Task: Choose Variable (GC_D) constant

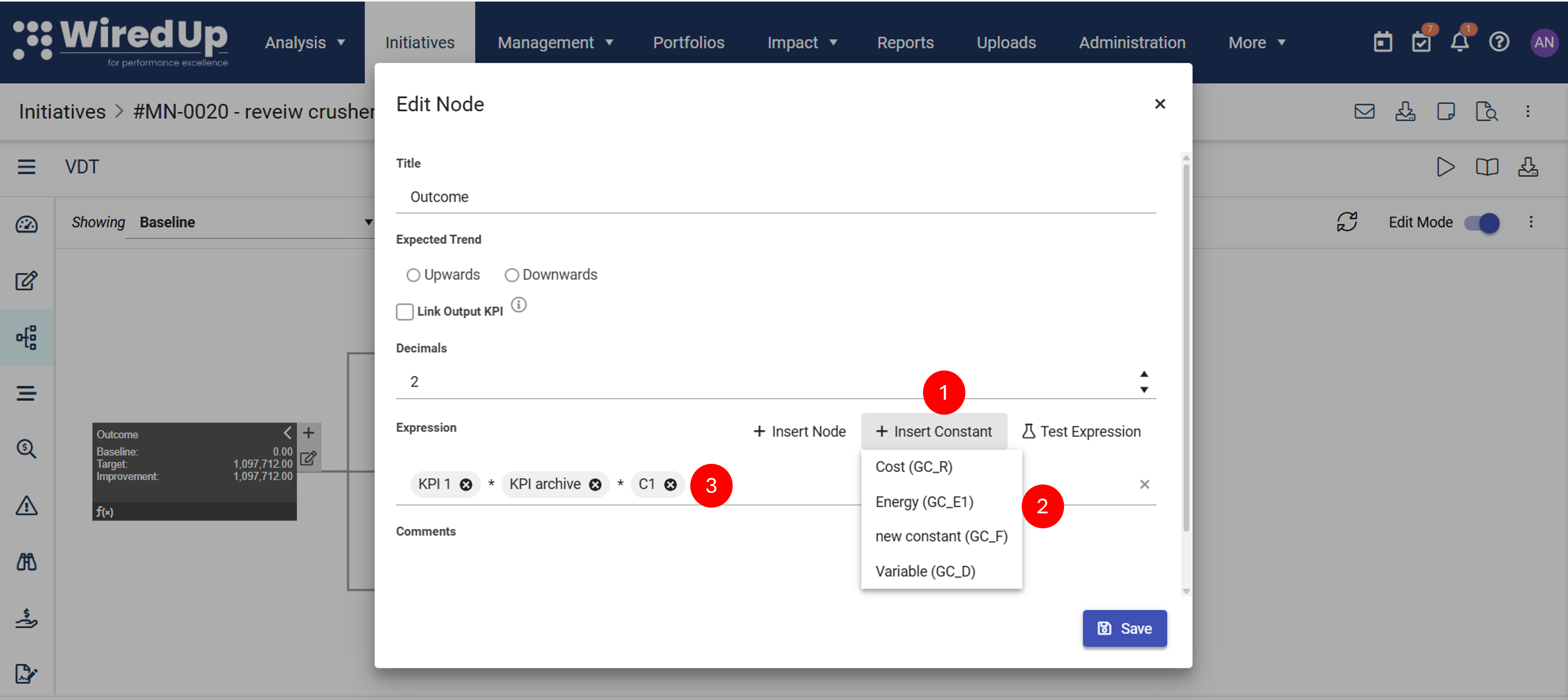Action: [941, 571]
